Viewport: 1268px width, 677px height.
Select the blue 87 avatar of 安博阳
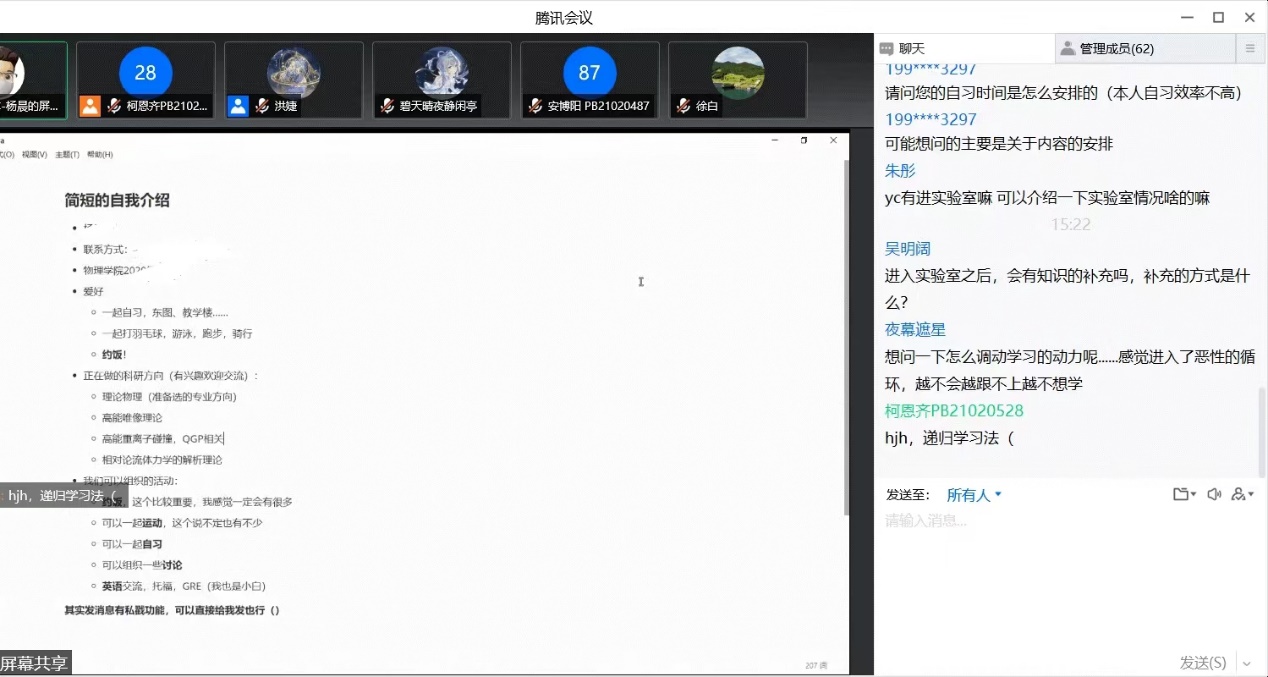click(x=590, y=73)
